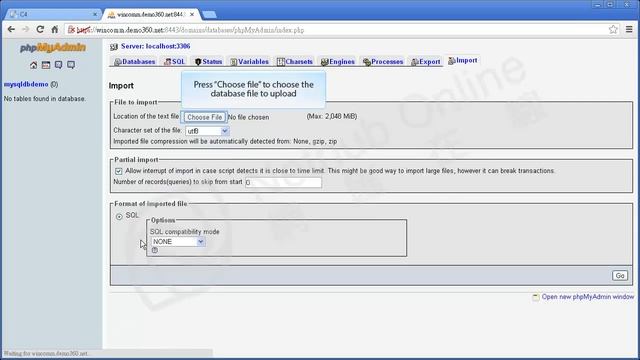Open a new browser tab
Image resolution: width=640 pixels, height=360 pixels.
coord(209,14)
